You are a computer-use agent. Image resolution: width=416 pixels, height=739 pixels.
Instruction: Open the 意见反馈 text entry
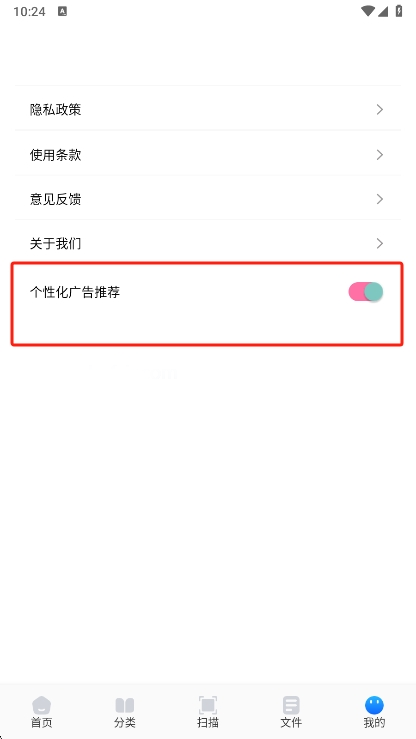pos(56,199)
